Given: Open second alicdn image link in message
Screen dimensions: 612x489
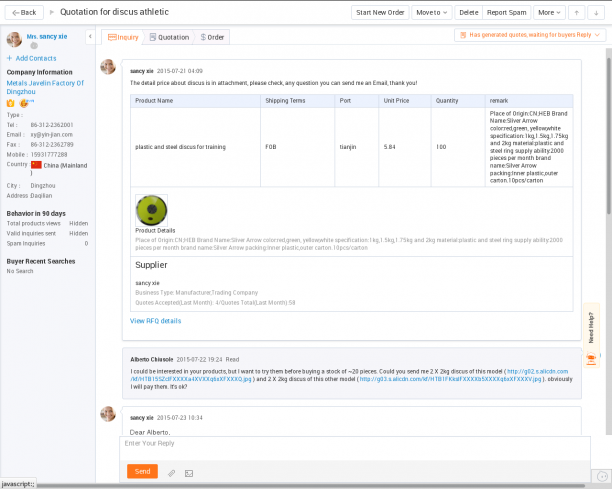Looking at the screenshot, I should [x=450, y=379].
